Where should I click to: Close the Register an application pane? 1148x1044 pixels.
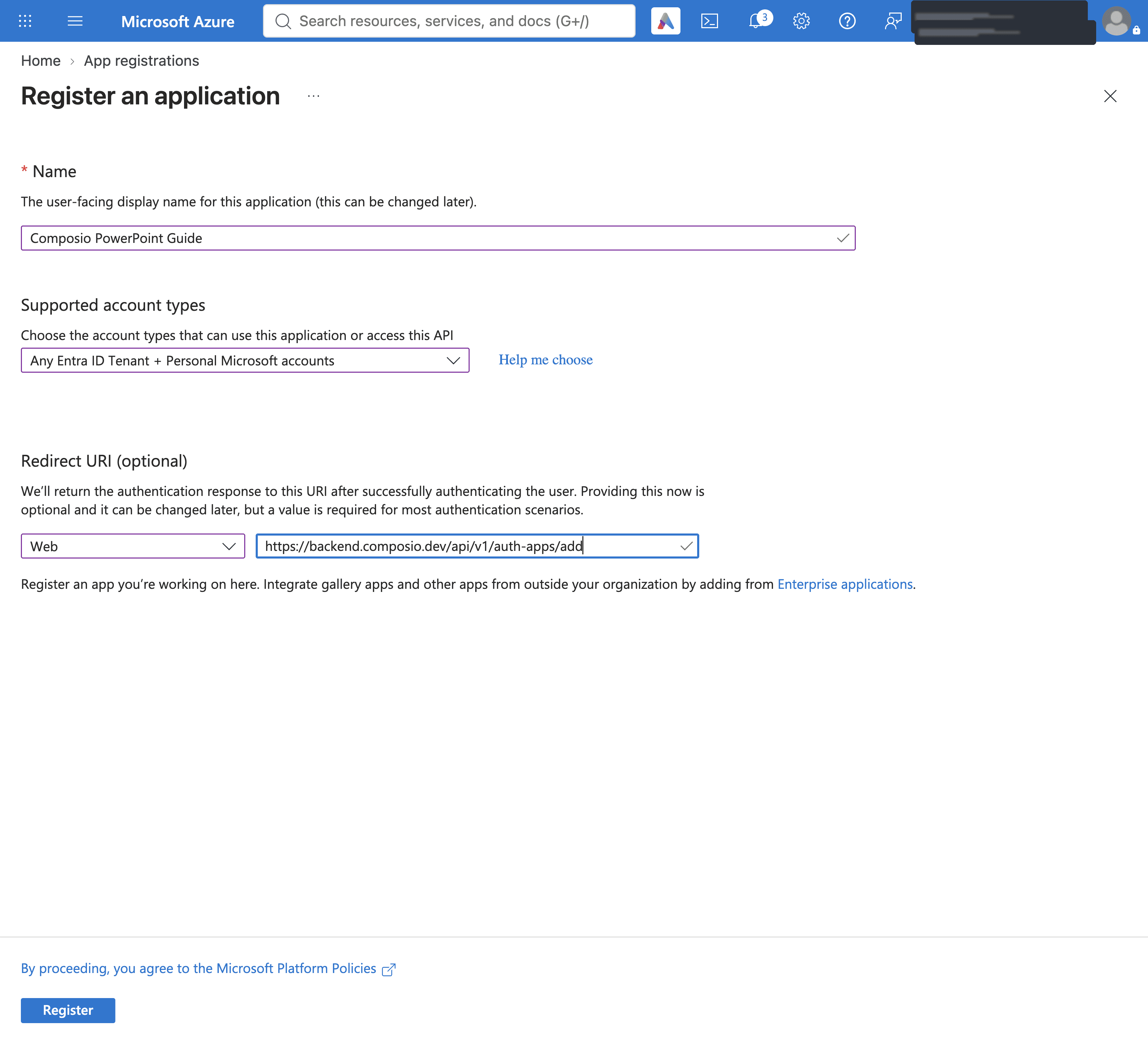pyautogui.click(x=1110, y=96)
